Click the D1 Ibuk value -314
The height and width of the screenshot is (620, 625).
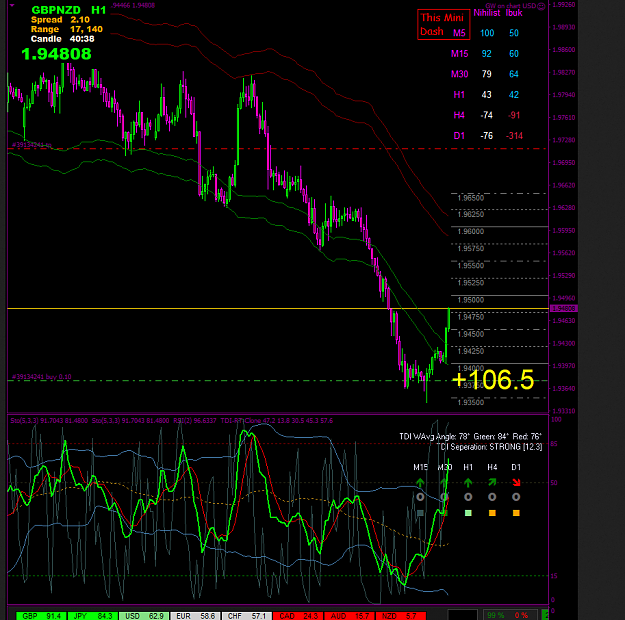tap(514, 136)
